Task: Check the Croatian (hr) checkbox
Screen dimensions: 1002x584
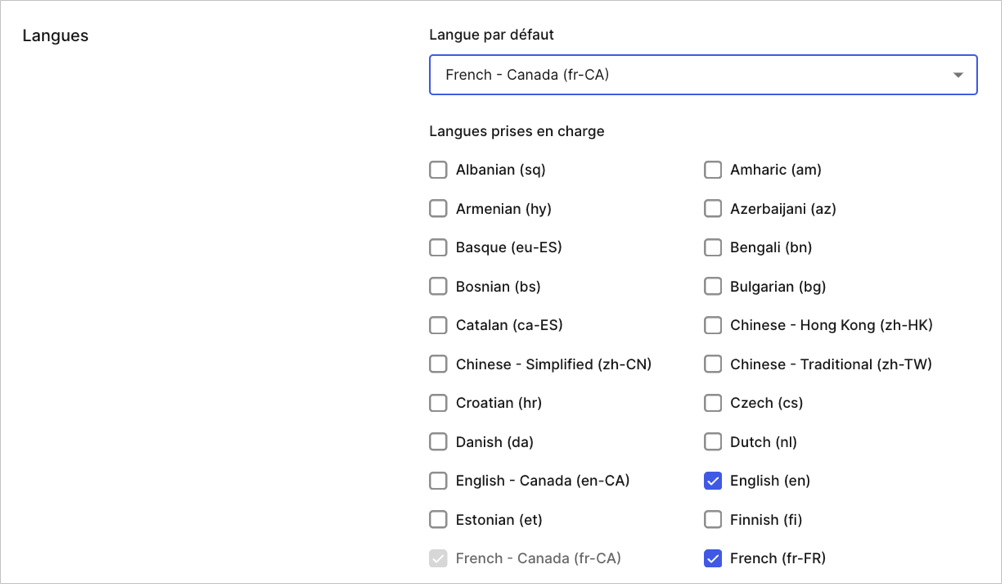Action: click(438, 403)
